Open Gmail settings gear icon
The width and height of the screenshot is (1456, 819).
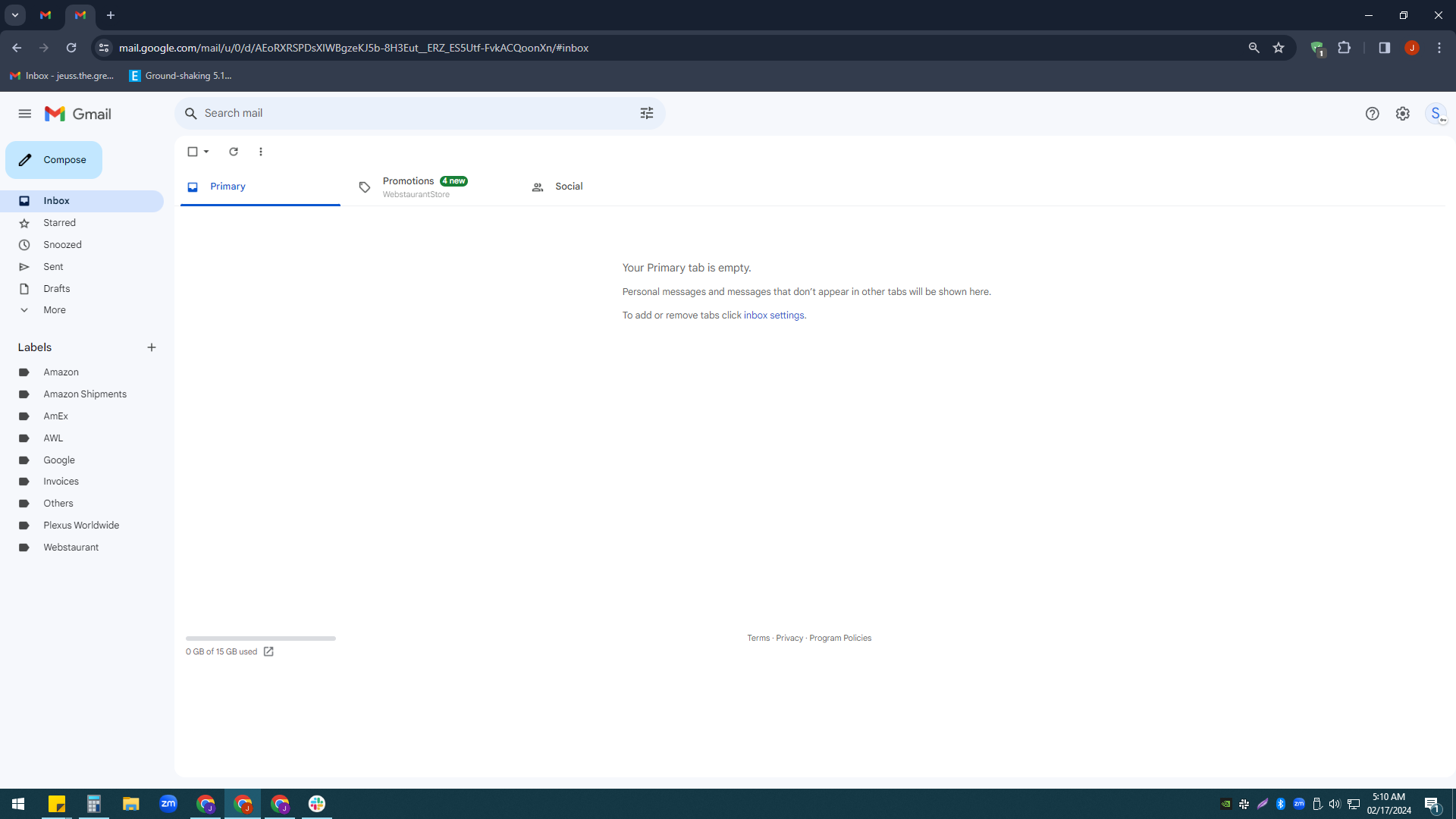(x=1403, y=114)
